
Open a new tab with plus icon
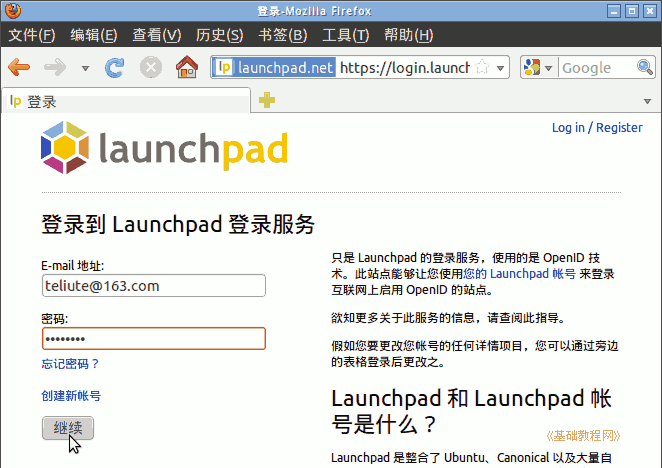coord(267,101)
